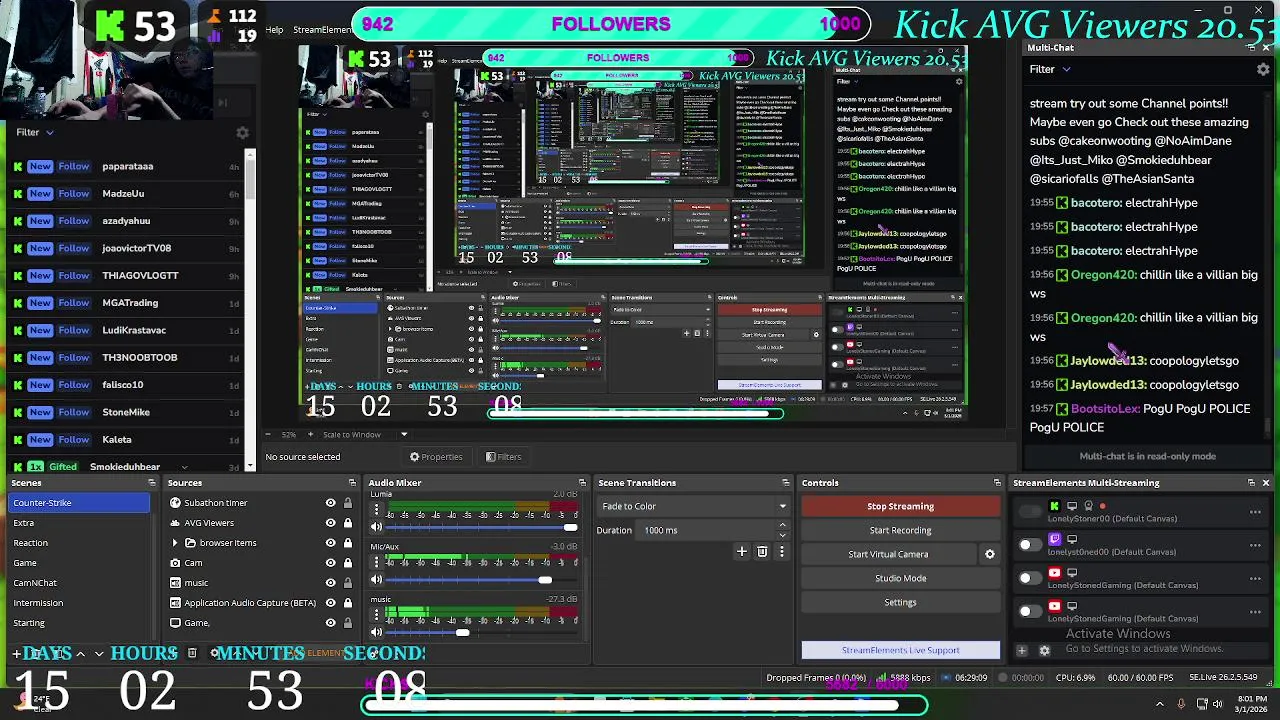1280x720 pixels.
Task: Open Multi-Chat settings gear icon
Action: 1263,69
